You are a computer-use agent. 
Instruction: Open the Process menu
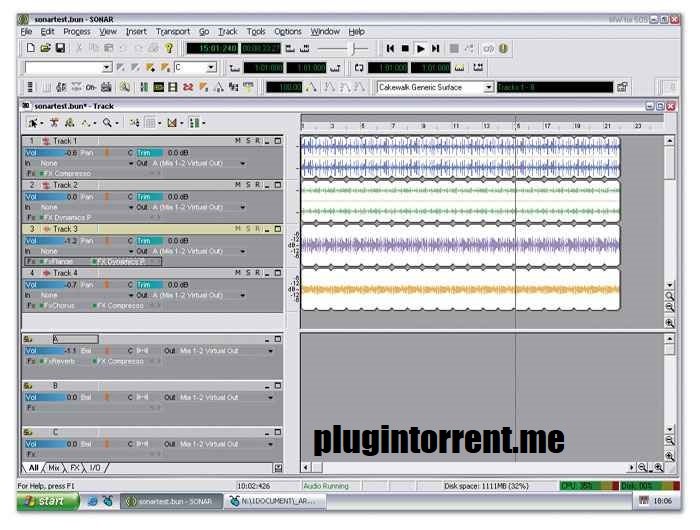(x=77, y=32)
